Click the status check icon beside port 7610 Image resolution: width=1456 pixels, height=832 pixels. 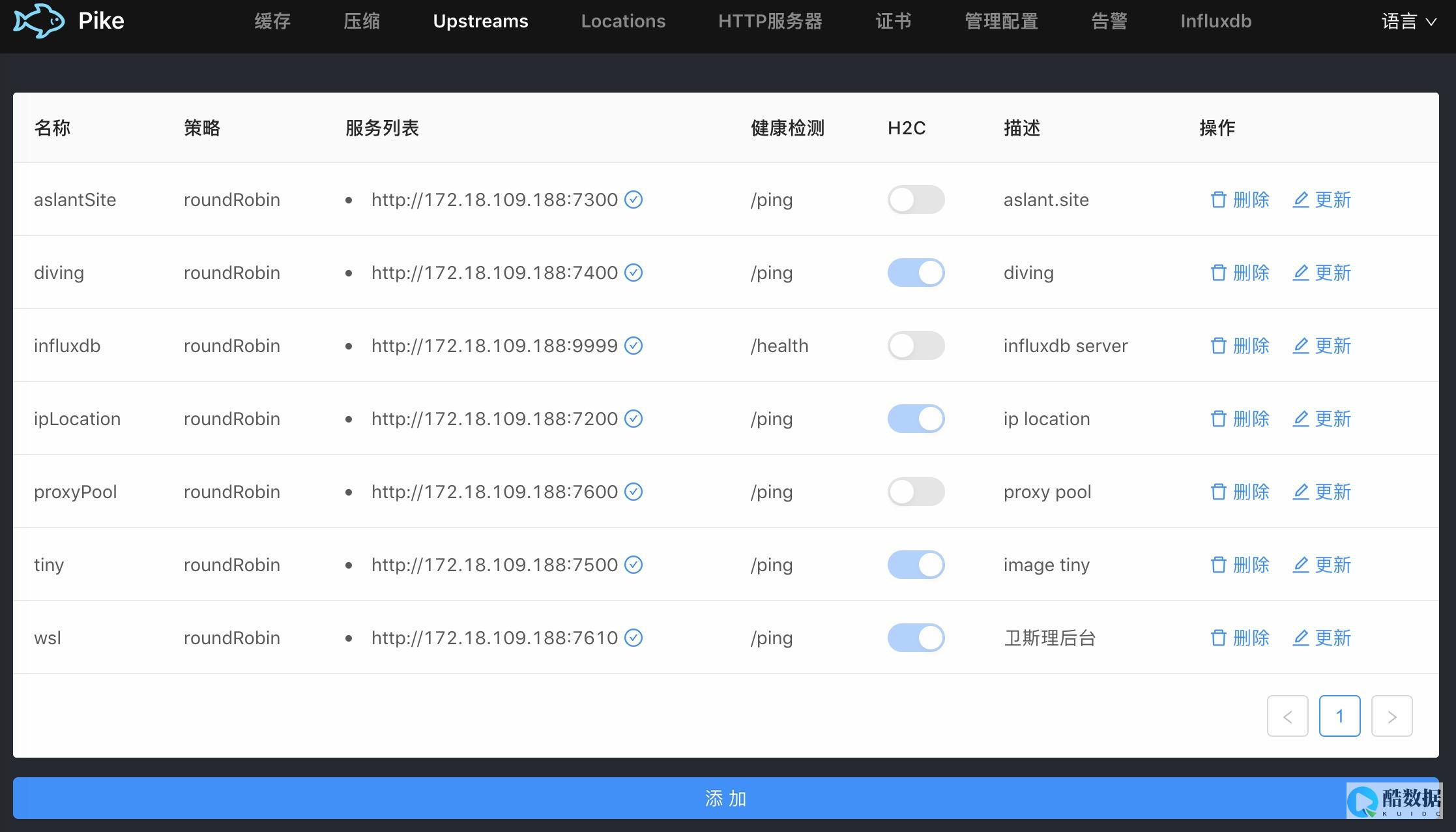click(633, 638)
